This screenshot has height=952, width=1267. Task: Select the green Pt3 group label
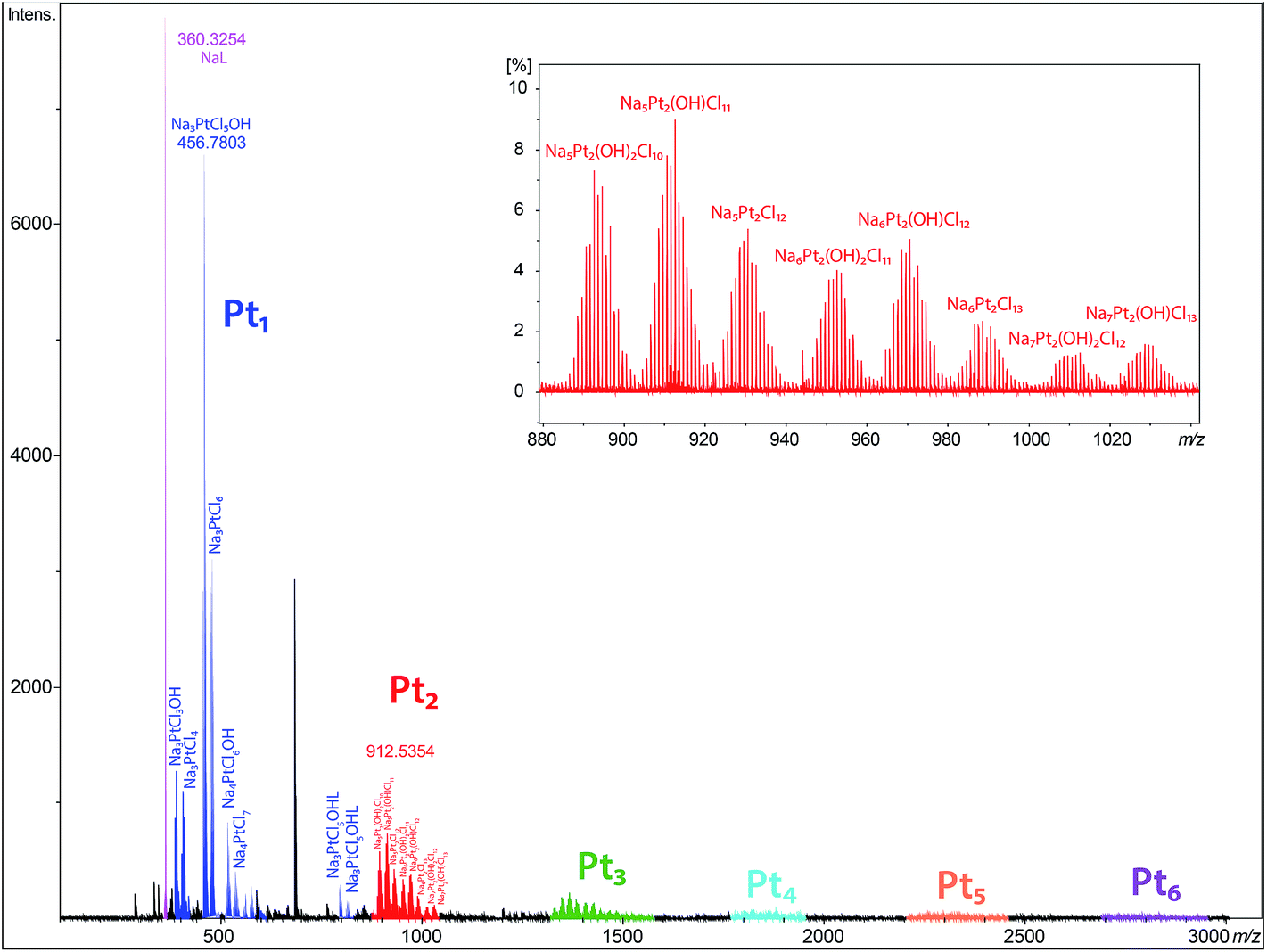click(602, 867)
